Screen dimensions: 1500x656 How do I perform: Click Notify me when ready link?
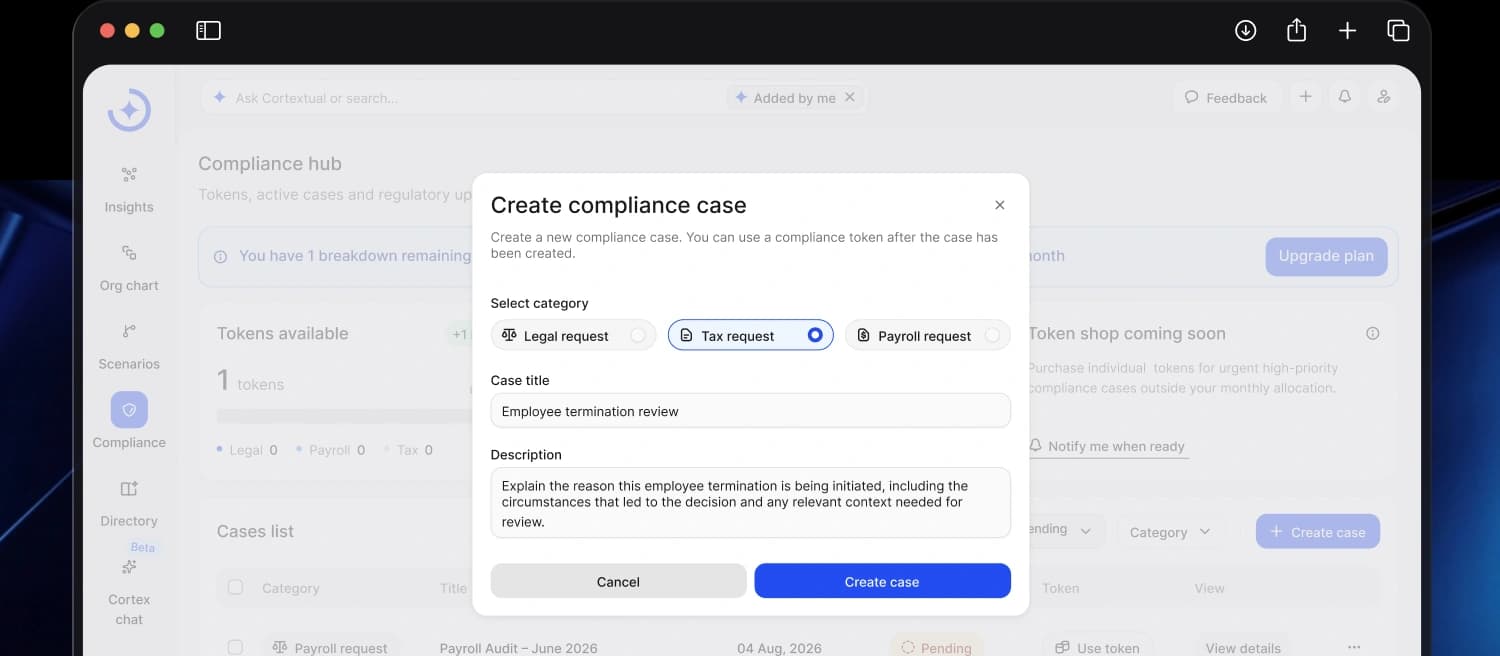(1108, 447)
